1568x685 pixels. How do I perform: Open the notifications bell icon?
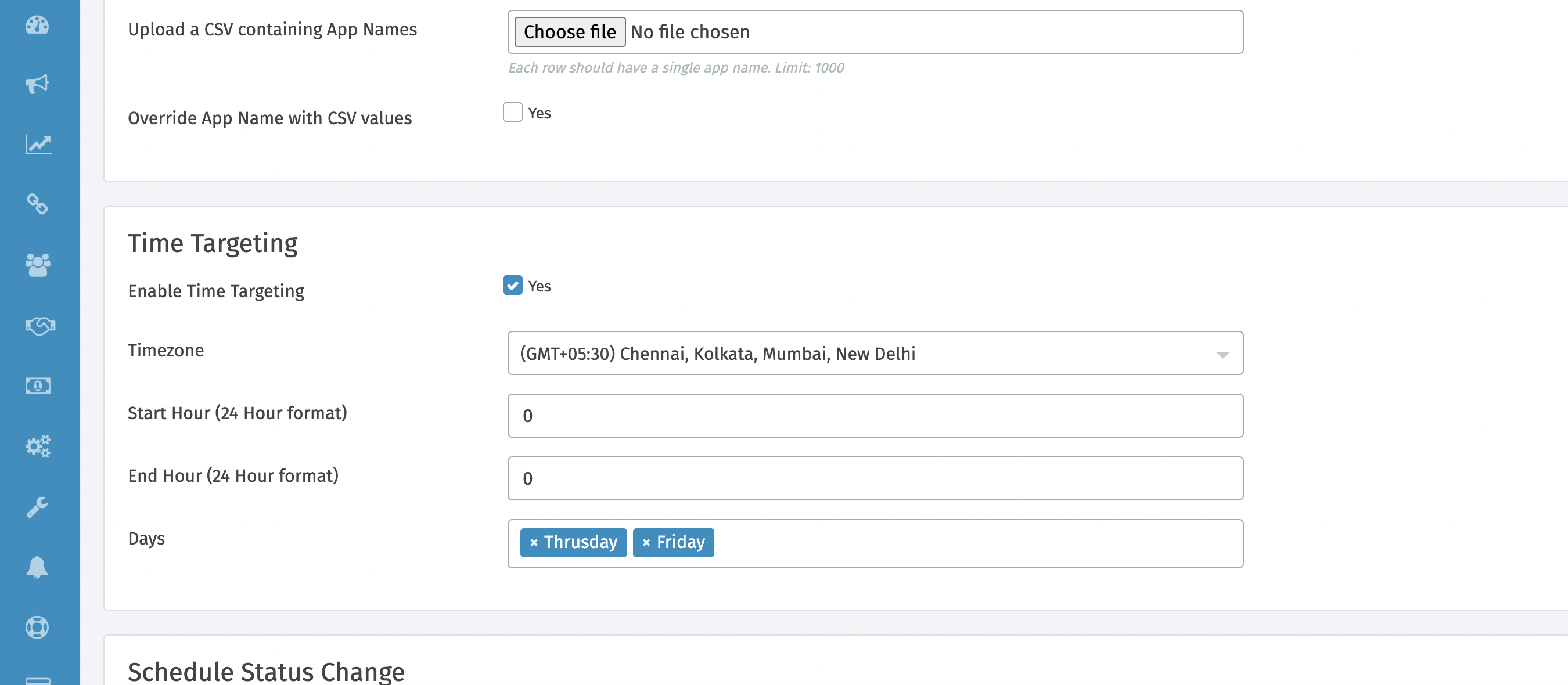click(38, 567)
